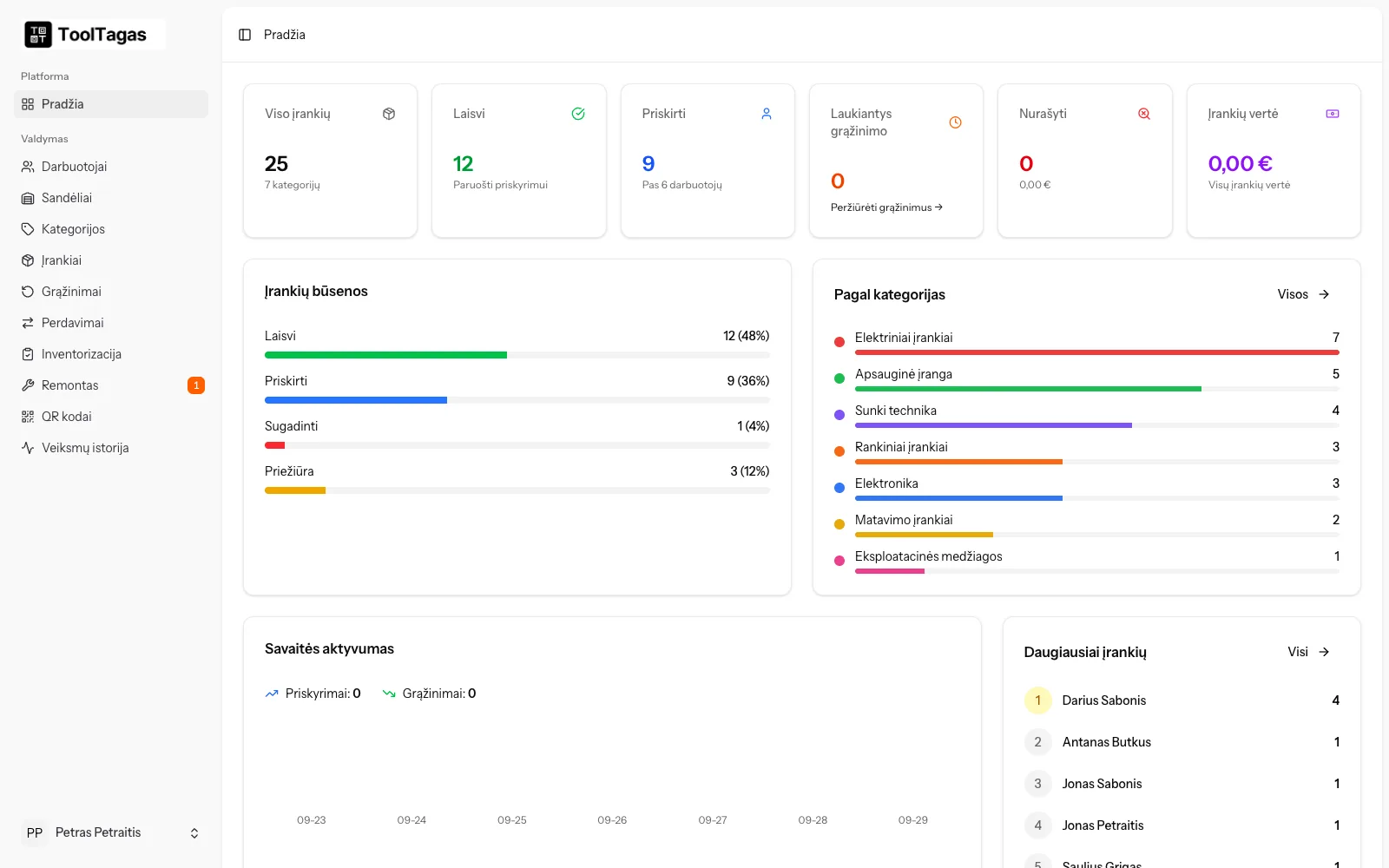The height and width of the screenshot is (868, 1389).
Task: Click the QR kodai icon
Action: tap(28, 417)
